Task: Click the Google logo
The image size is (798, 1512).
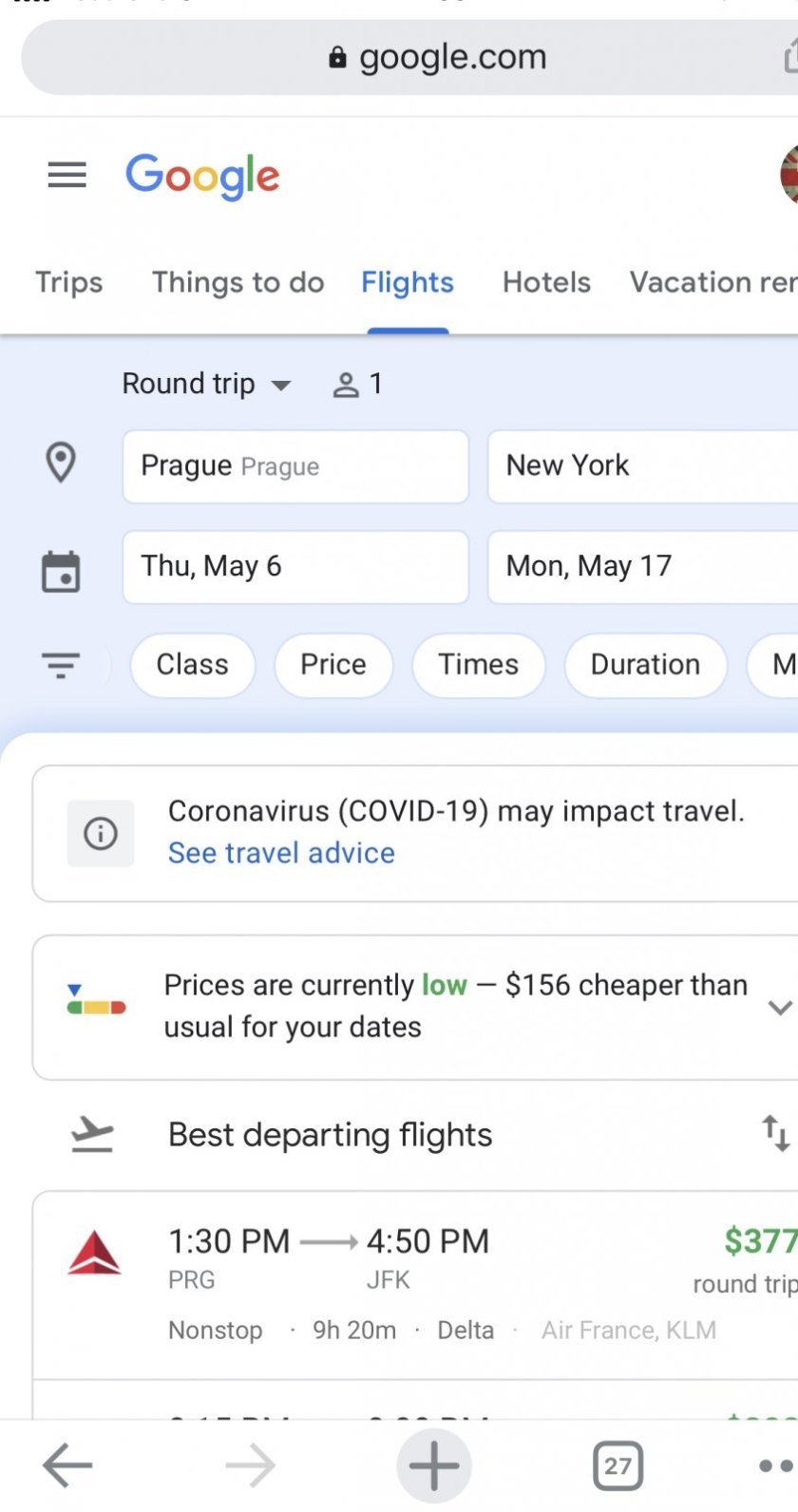Action: click(x=202, y=176)
